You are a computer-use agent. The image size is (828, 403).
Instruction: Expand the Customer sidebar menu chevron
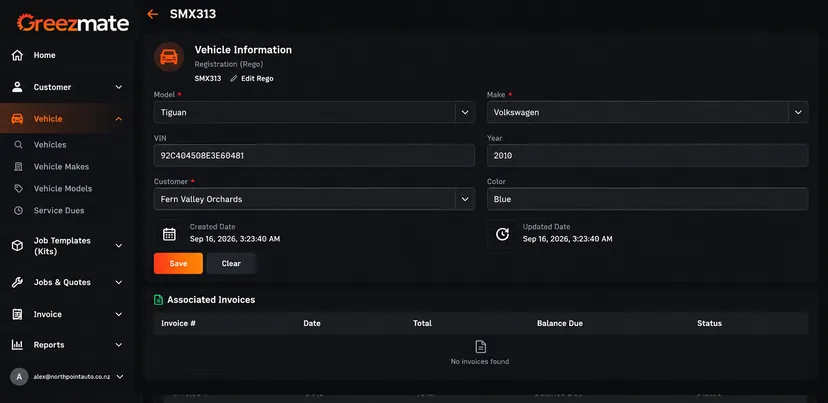coord(119,87)
